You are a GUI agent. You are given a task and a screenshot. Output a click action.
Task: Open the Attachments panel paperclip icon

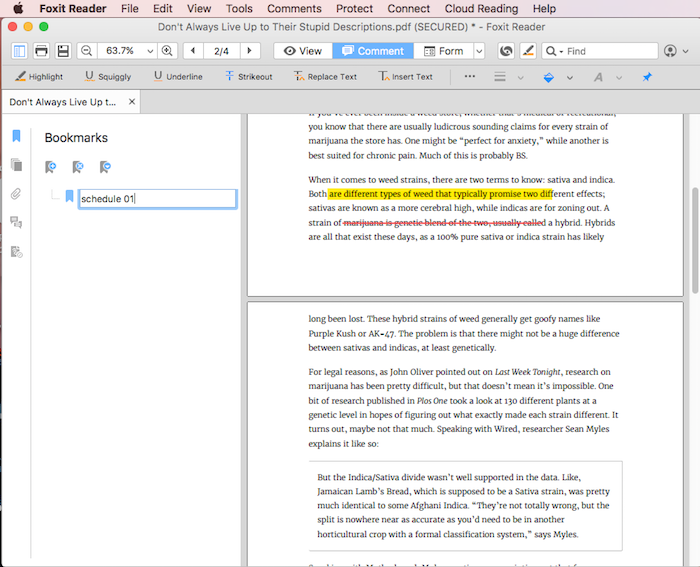[x=16, y=194]
